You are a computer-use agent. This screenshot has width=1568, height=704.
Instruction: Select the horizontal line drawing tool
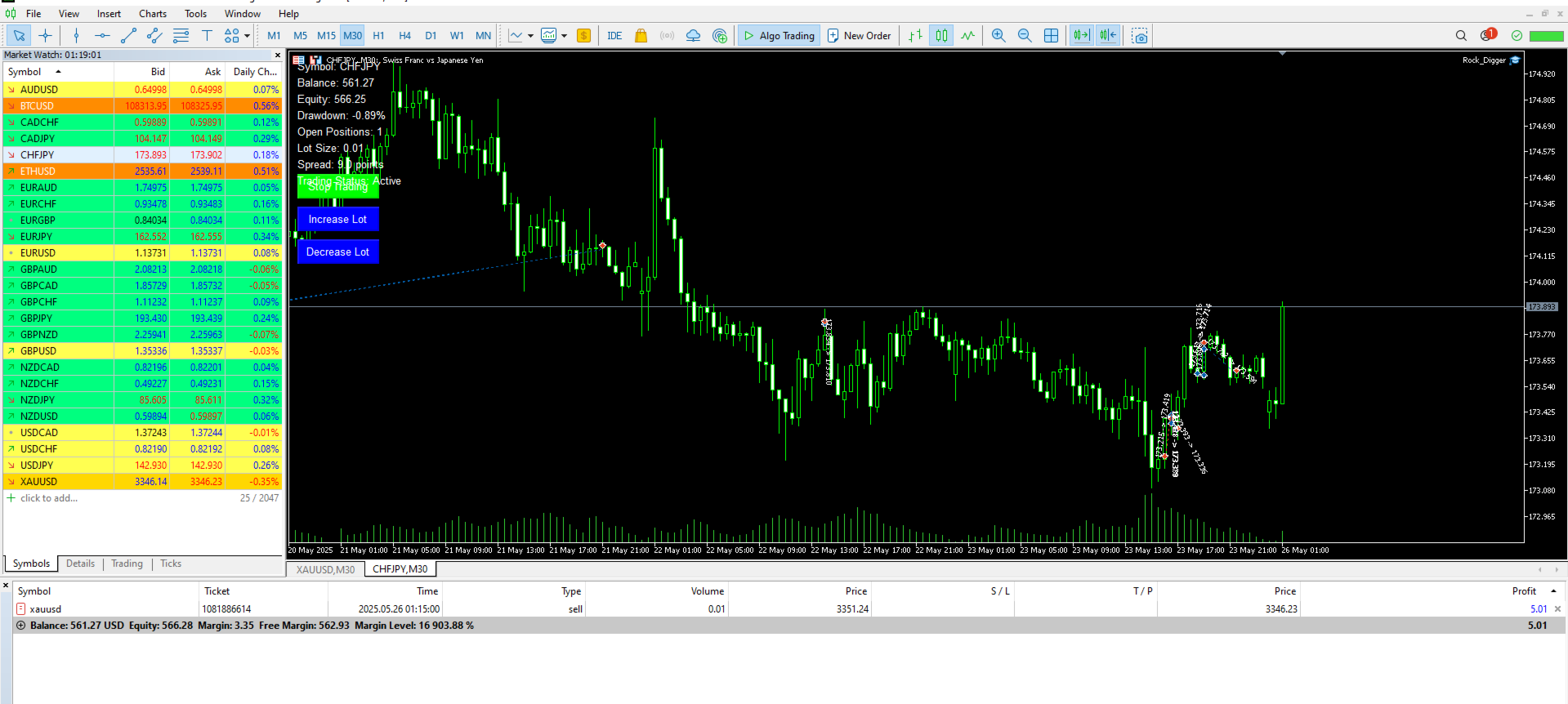[102, 35]
